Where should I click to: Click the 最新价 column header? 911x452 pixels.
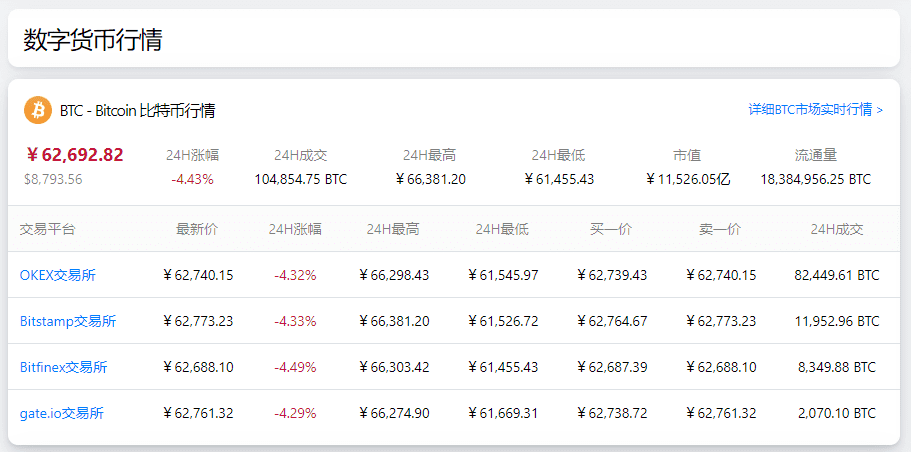197,229
